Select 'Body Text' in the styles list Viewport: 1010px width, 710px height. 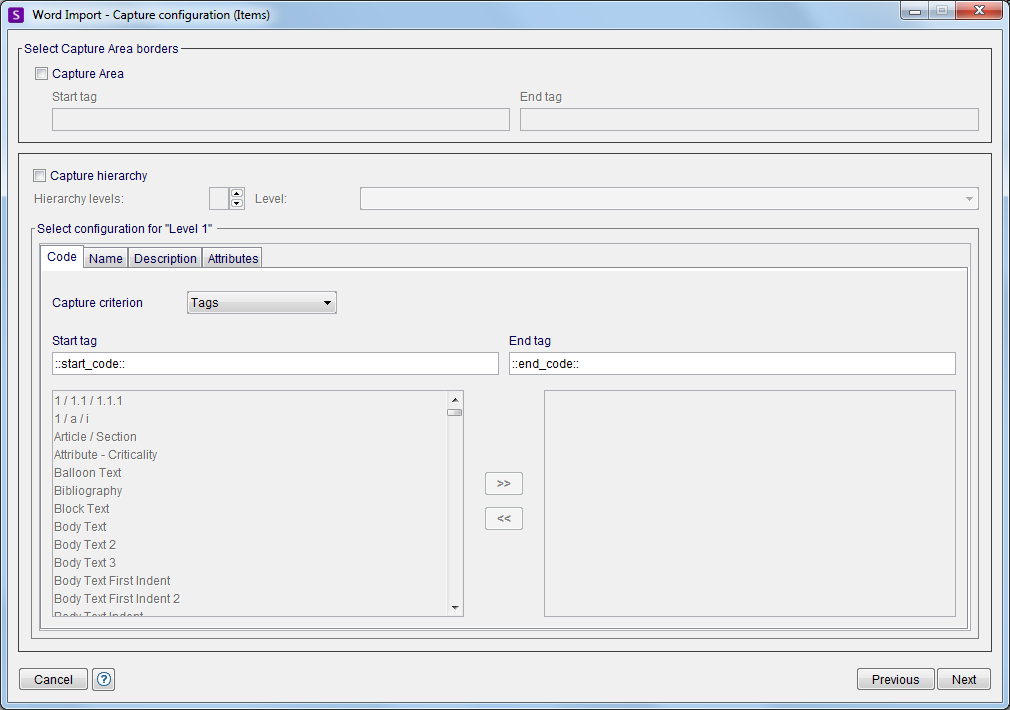pos(80,526)
